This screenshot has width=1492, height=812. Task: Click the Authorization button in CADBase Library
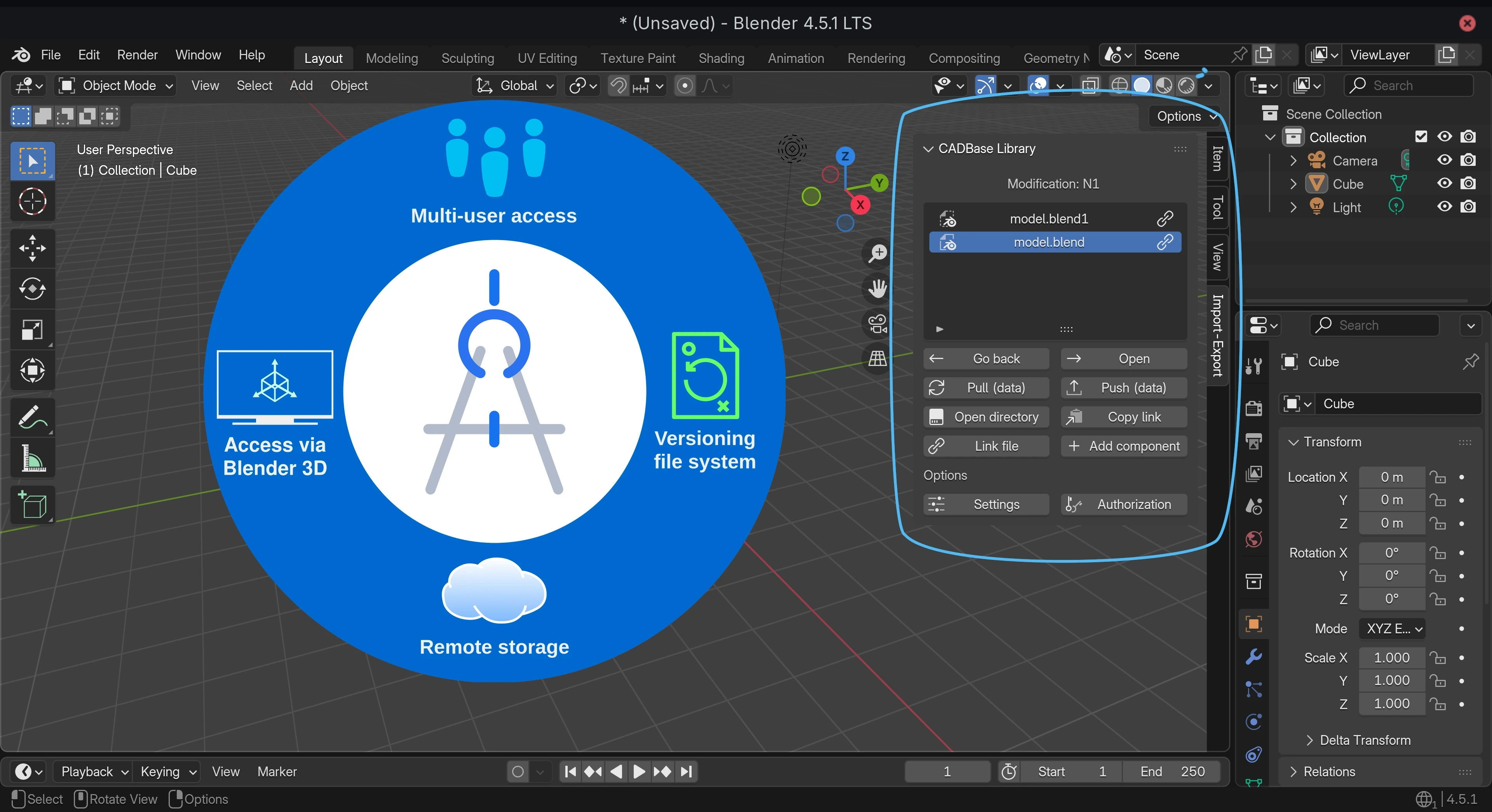[x=1123, y=504]
